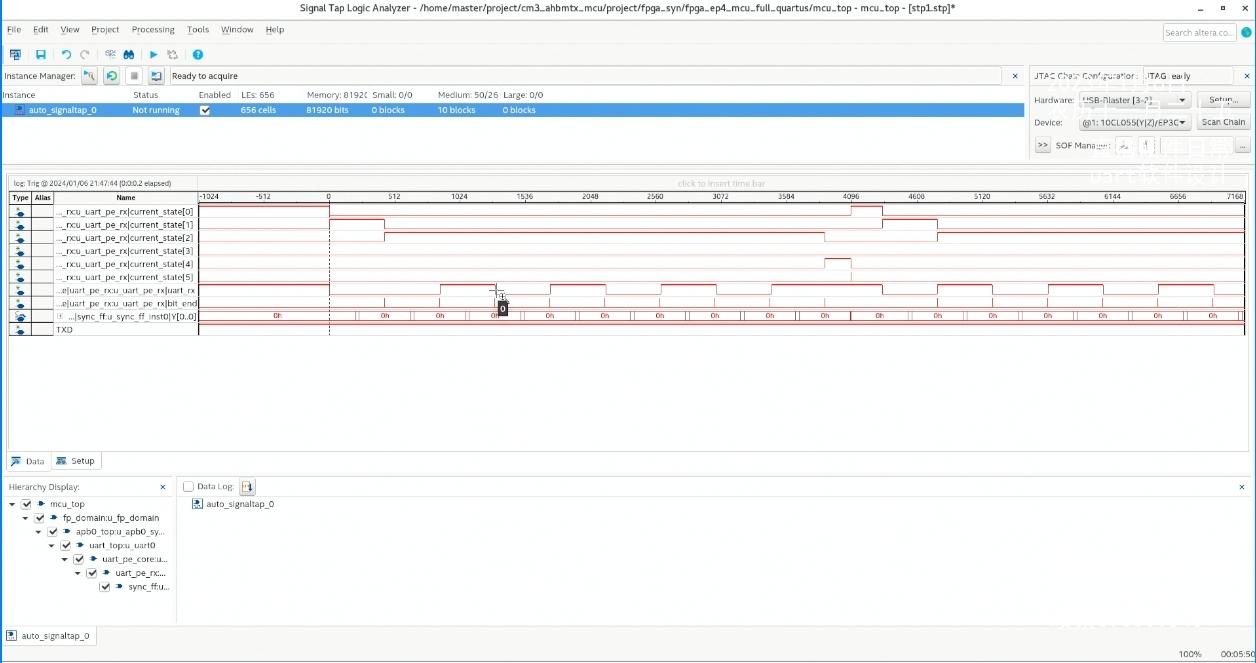Uncheck uart_pe_core hierarchy checkbox

tap(78, 559)
